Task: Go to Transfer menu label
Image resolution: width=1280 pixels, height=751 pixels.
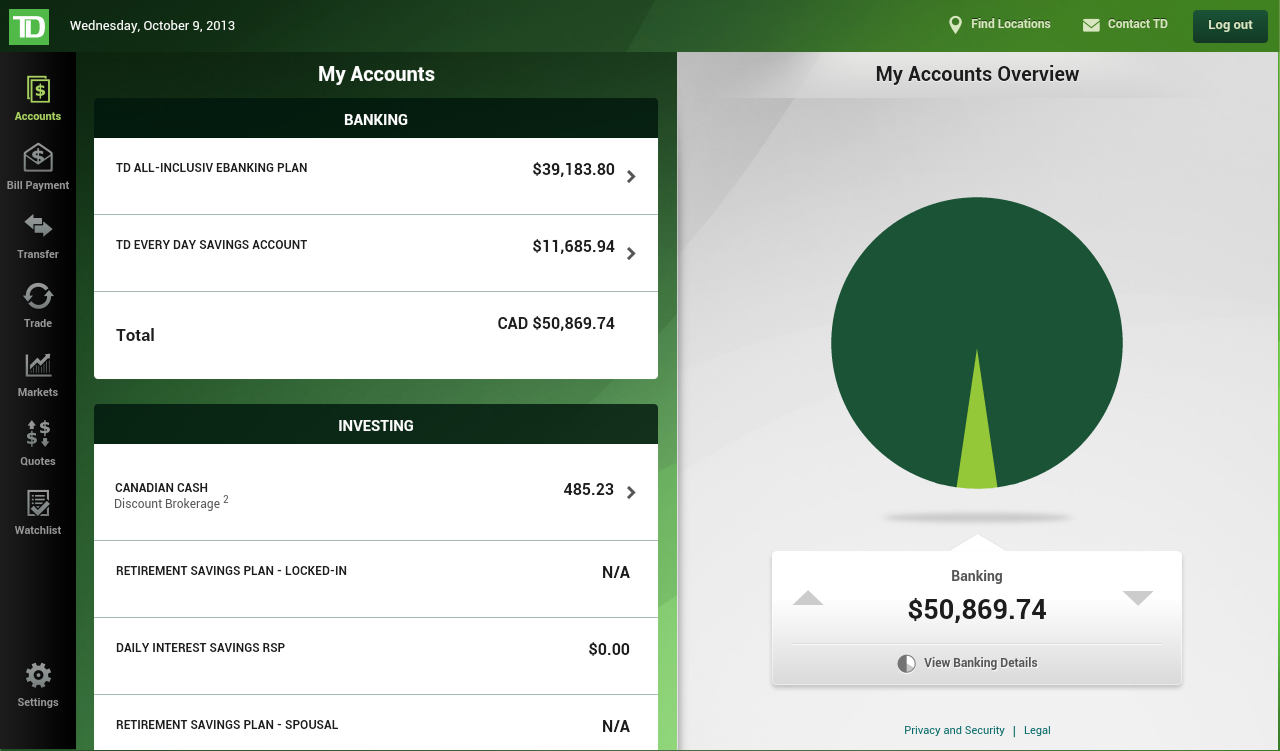Action: [38, 254]
